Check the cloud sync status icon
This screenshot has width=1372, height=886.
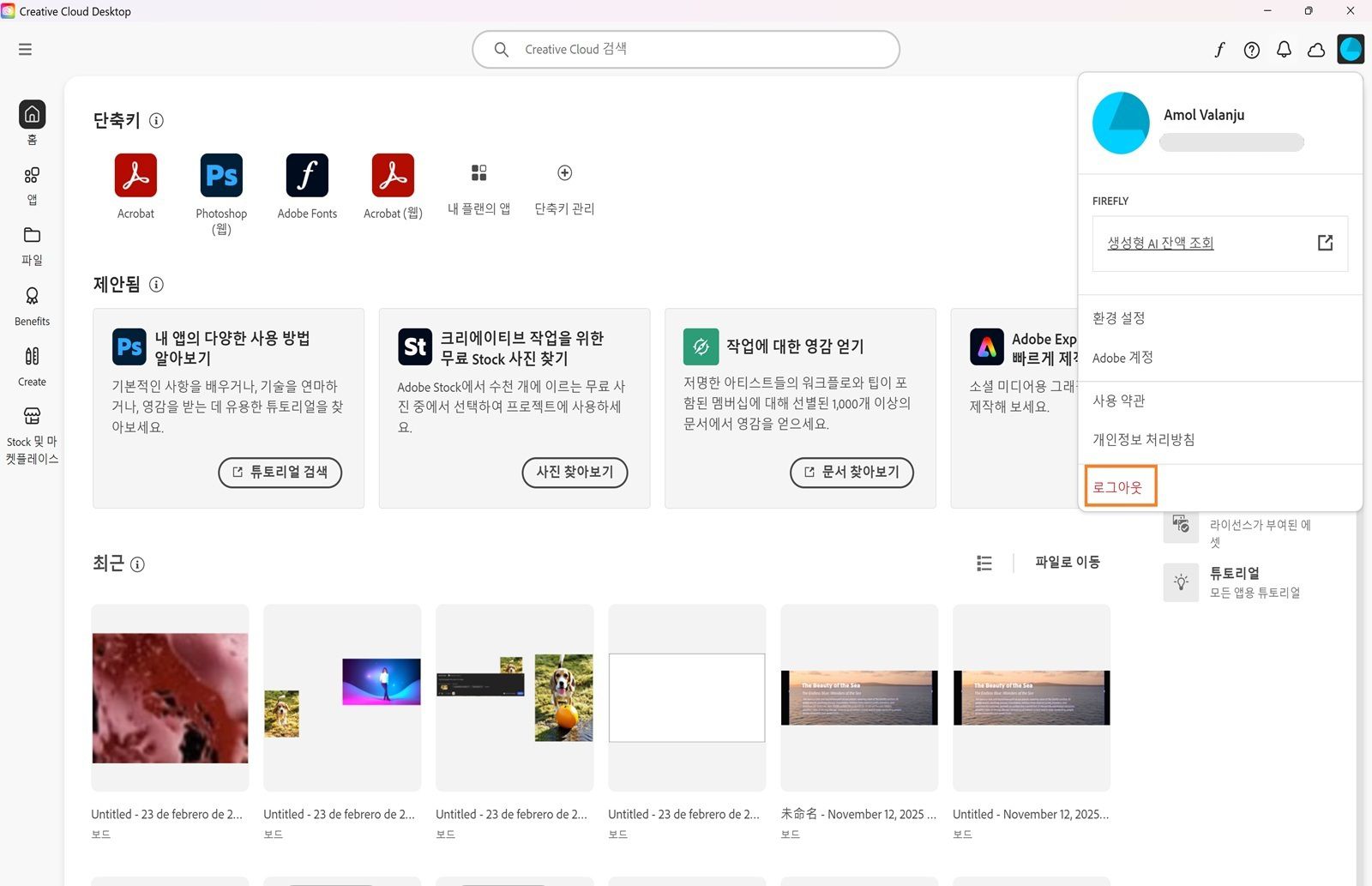tap(1316, 50)
